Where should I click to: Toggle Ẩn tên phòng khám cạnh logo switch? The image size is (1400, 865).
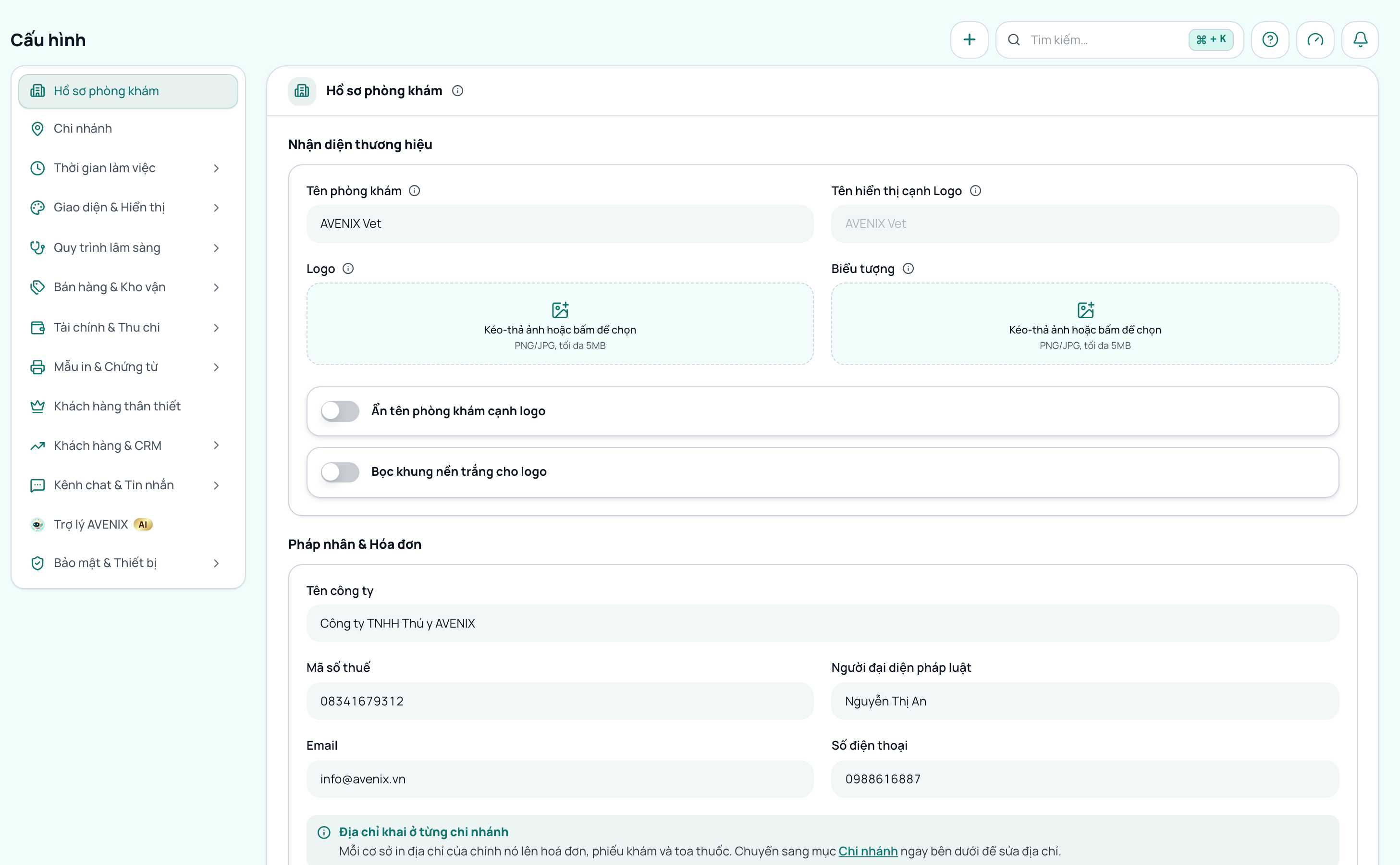pyautogui.click(x=340, y=411)
